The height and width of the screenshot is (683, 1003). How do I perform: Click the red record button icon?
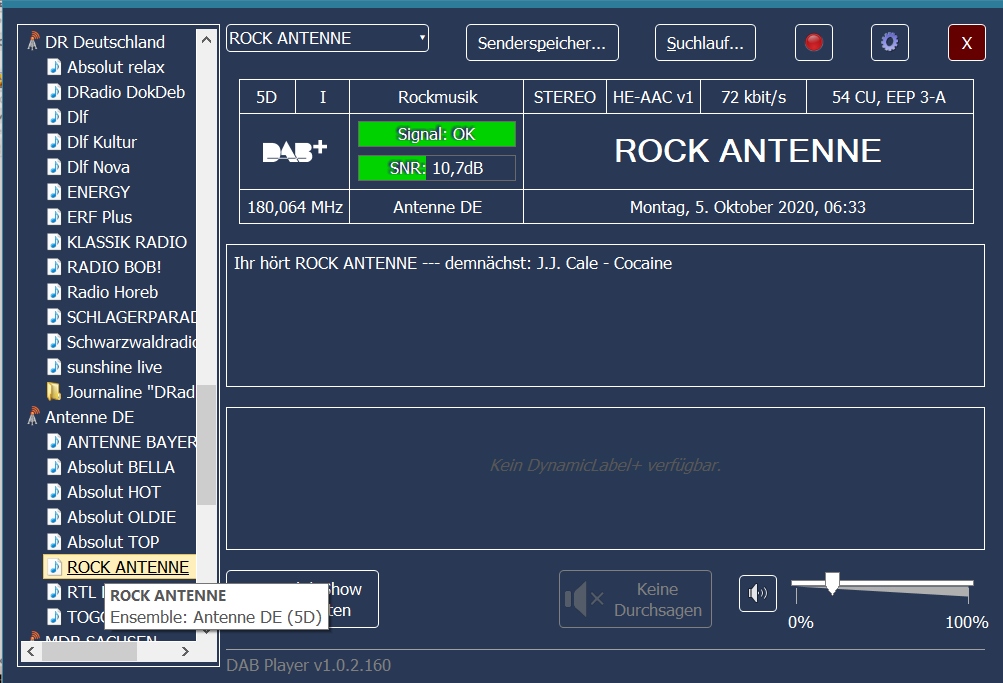(x=814, y=43)
